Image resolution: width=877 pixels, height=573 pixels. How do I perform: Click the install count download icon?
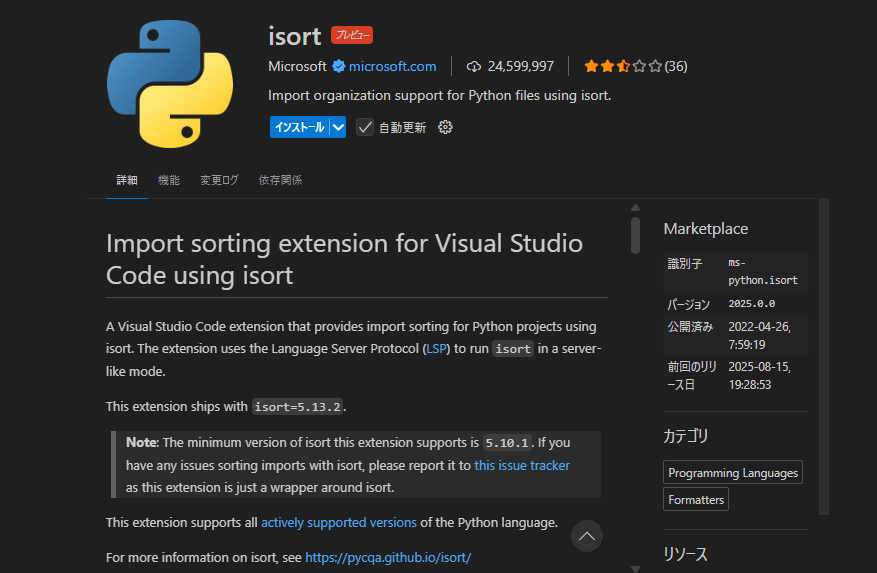click(474, 67)
